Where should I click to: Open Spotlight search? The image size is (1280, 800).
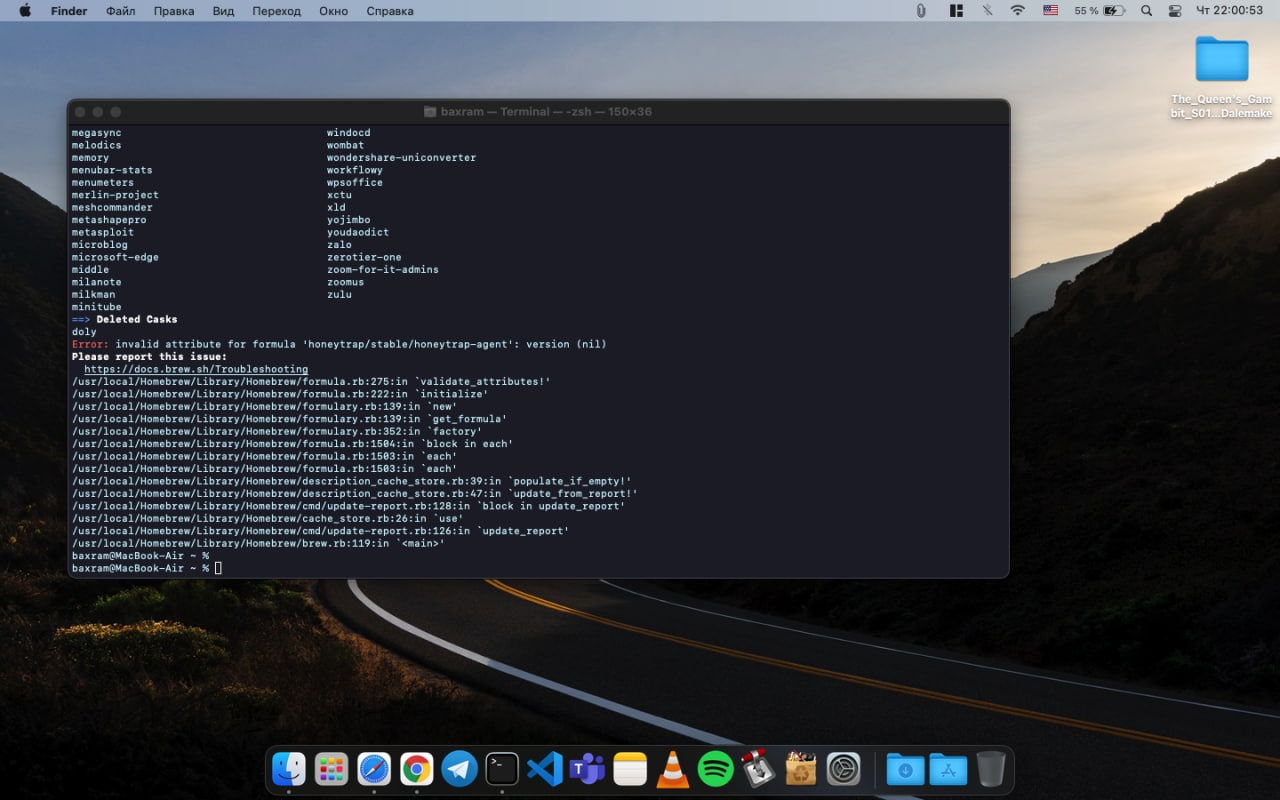(1146, 11)
